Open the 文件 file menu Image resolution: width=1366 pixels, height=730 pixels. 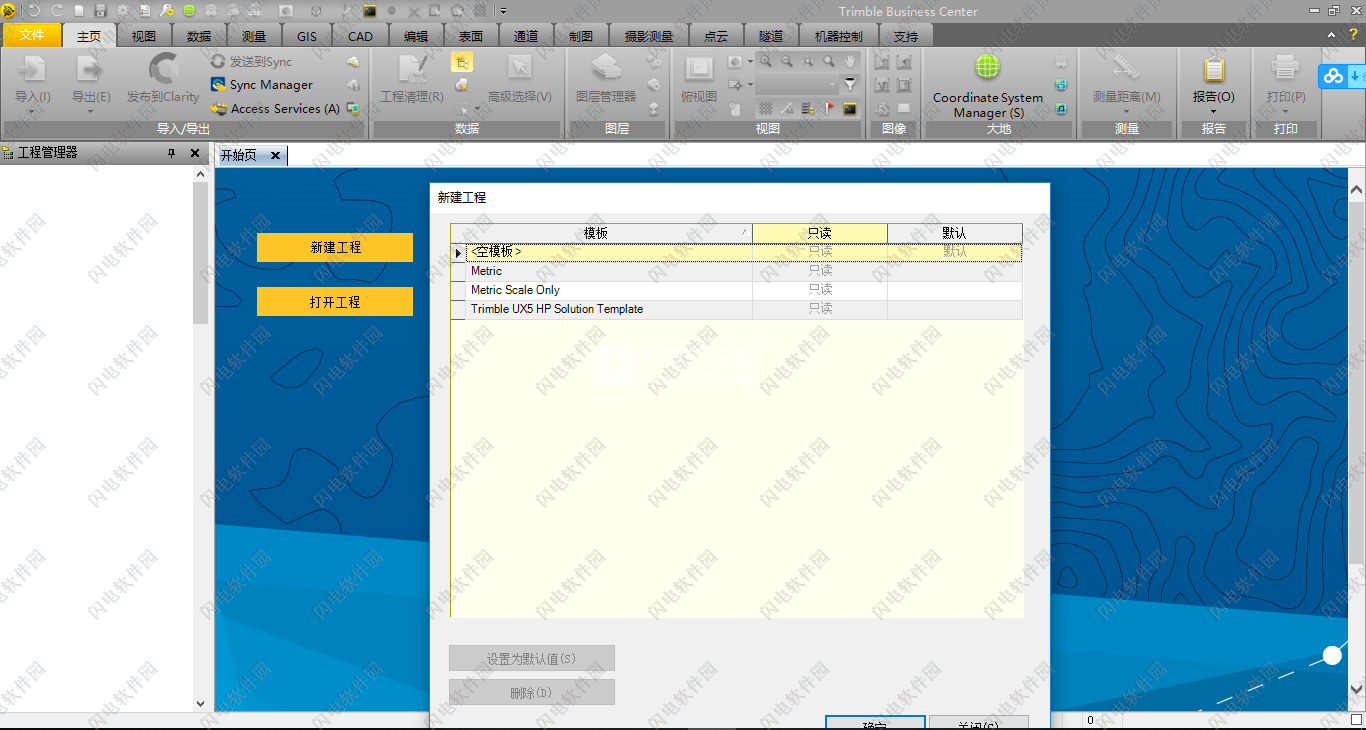[32, 35]
